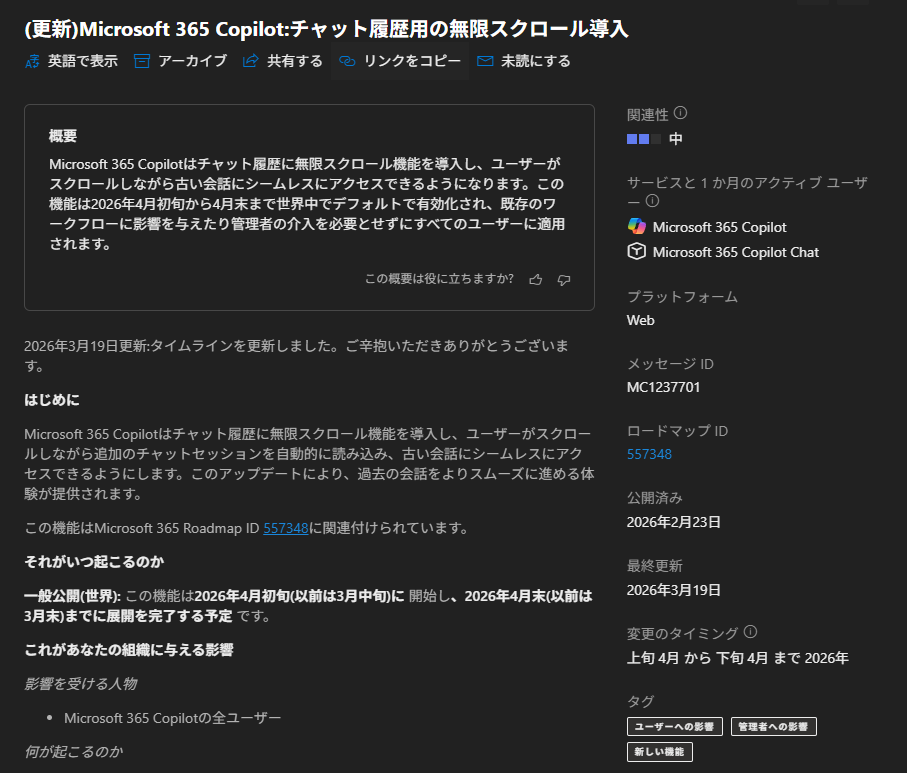
Task: Click the translate icon for 英語で表示
Action: coord(32,61)
